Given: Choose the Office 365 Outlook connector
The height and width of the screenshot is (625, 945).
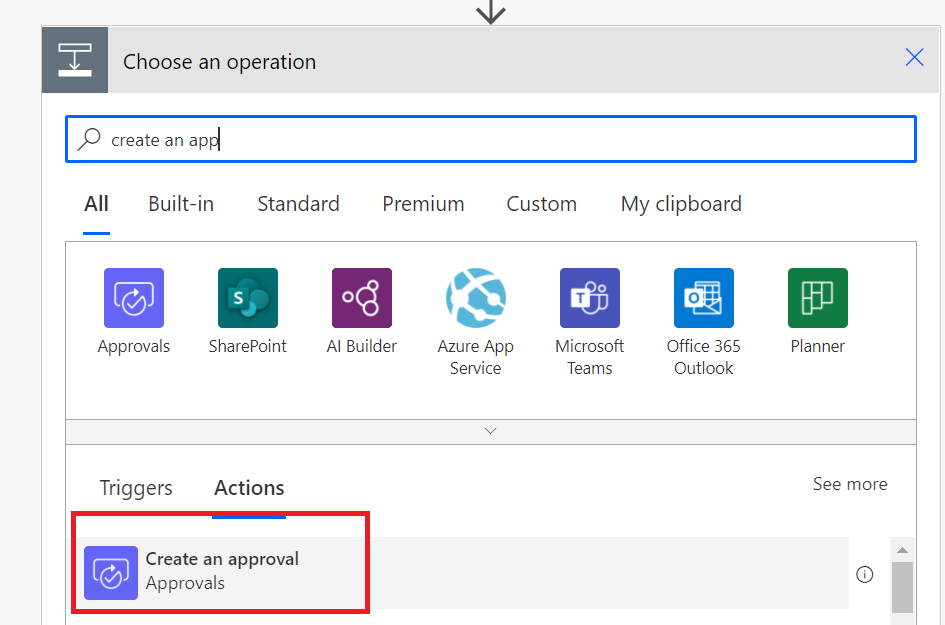Looking at the screenshot, I should (x=704, y=298).
